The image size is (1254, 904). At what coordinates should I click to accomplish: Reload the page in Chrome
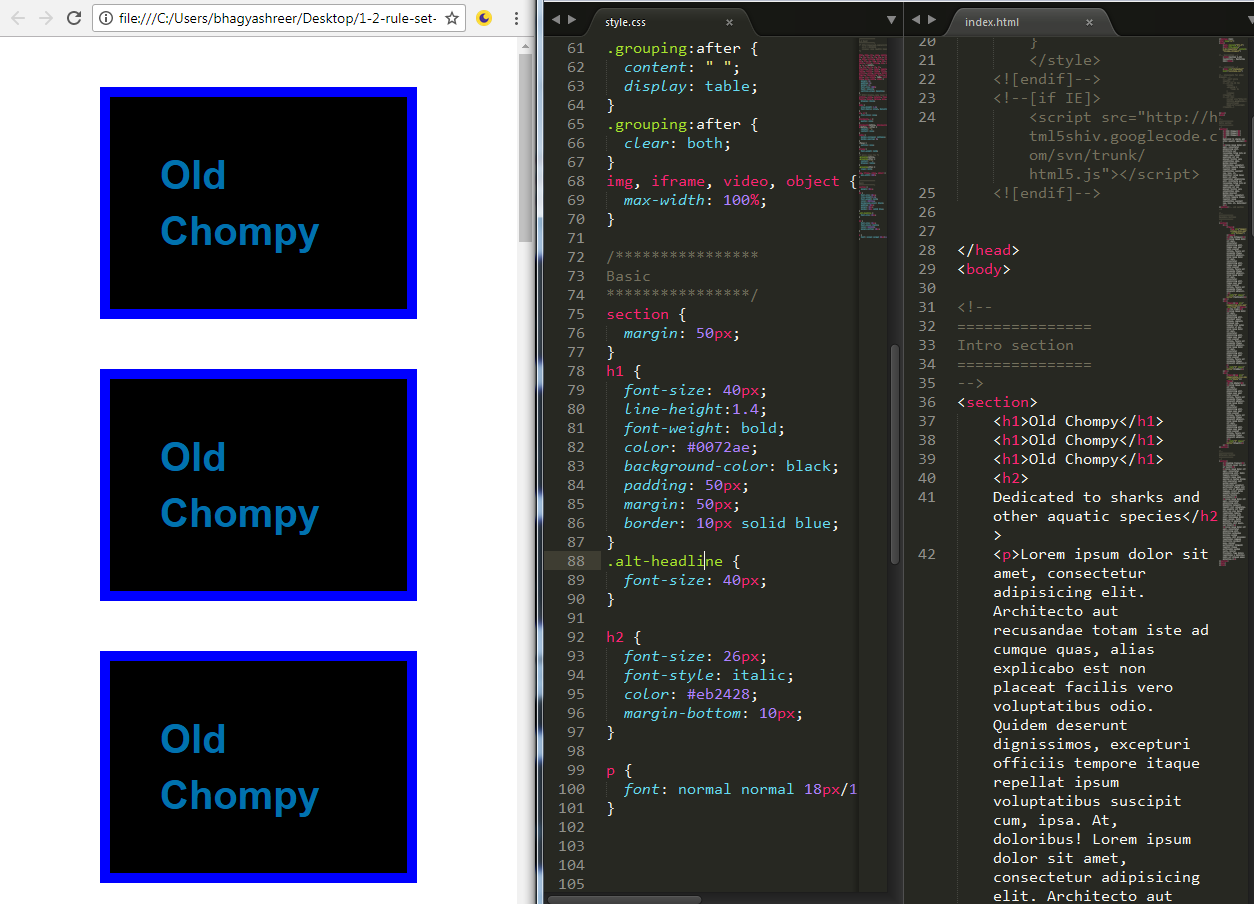[x=74, y=18]
